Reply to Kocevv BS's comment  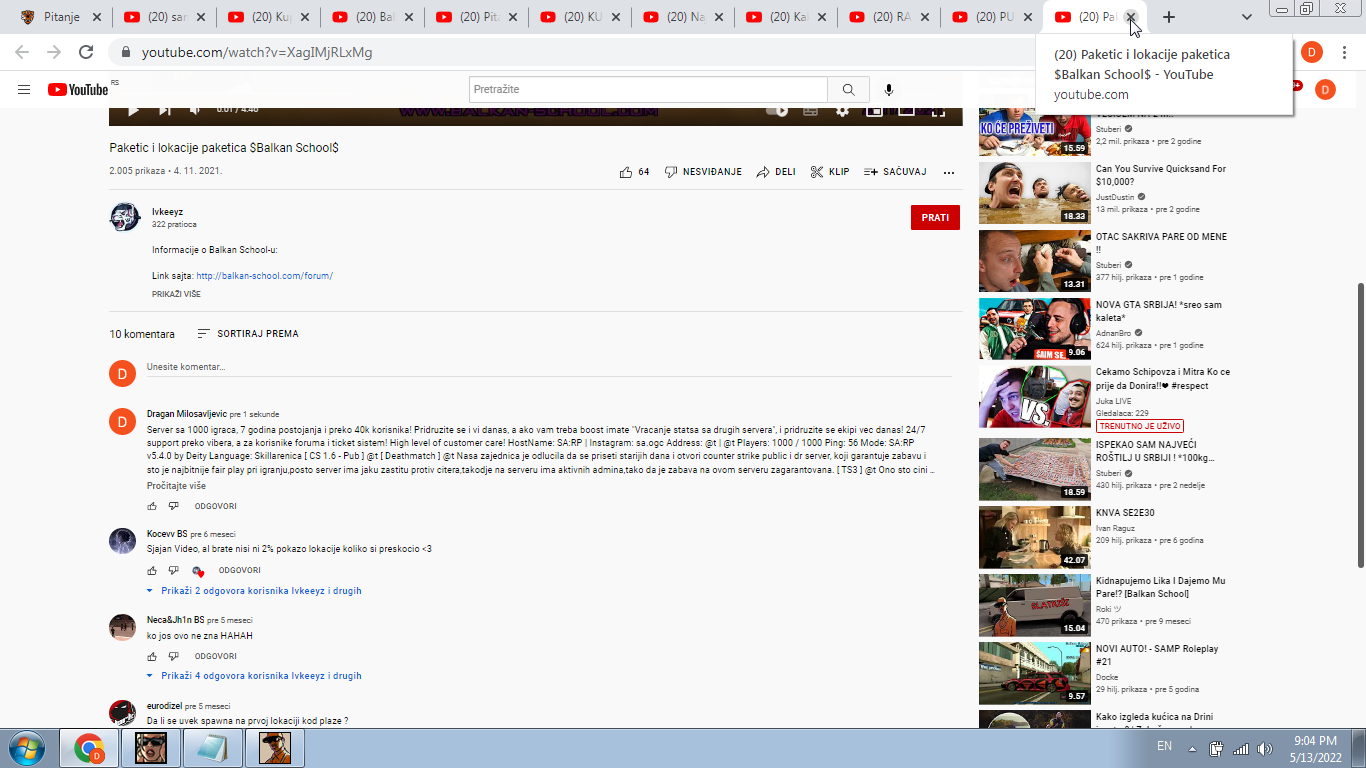240,571
